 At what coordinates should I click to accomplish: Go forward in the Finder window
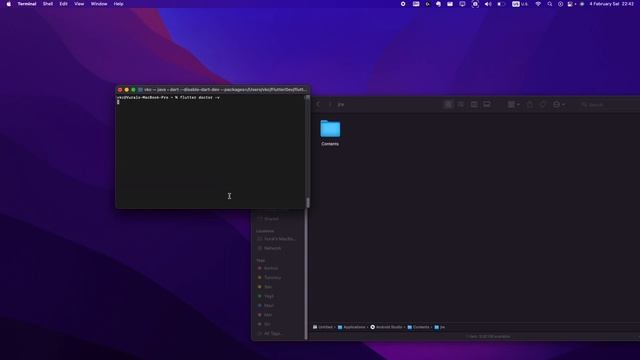[x=330, y=104]
